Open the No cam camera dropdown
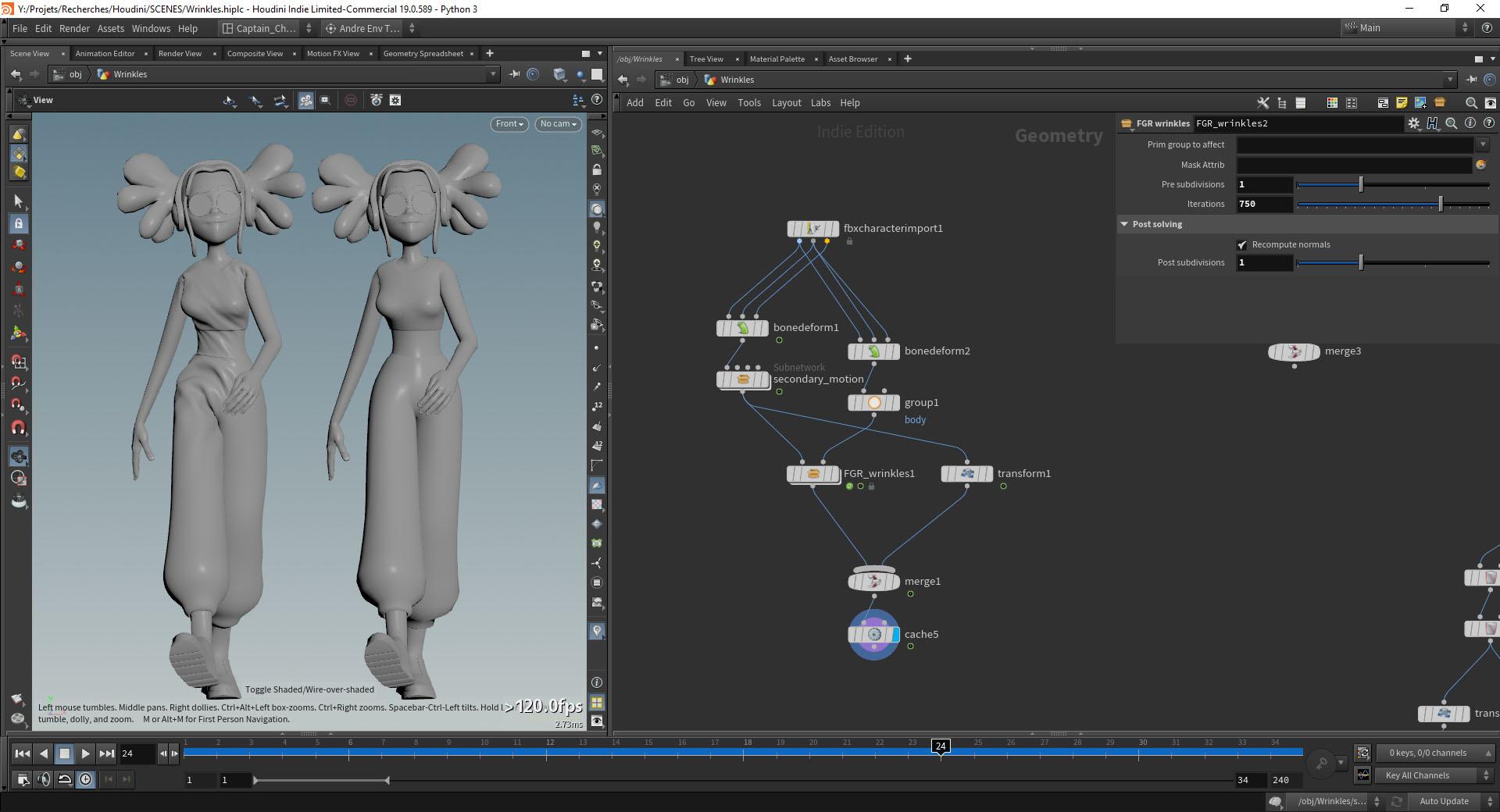This screenshot has width=1500, height=812. click(x=558, y=124)
